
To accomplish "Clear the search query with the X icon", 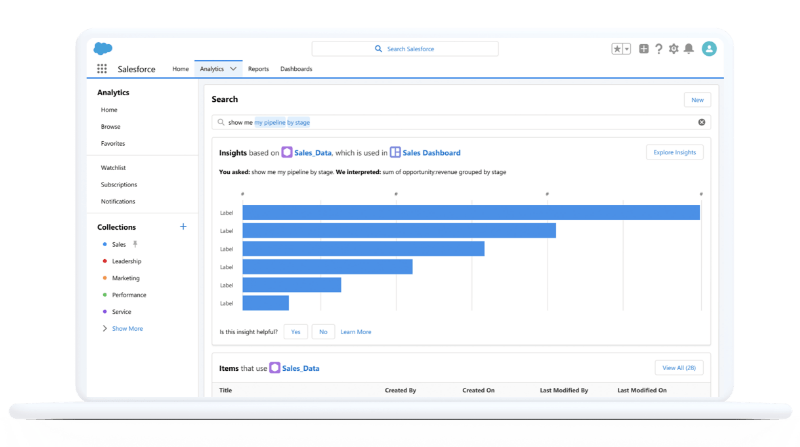I will click(702, 122).
